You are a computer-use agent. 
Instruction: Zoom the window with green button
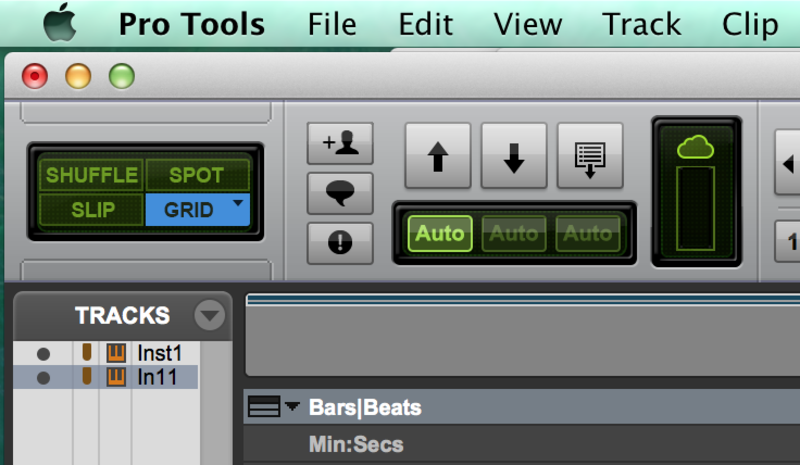(x=121, y=76)
